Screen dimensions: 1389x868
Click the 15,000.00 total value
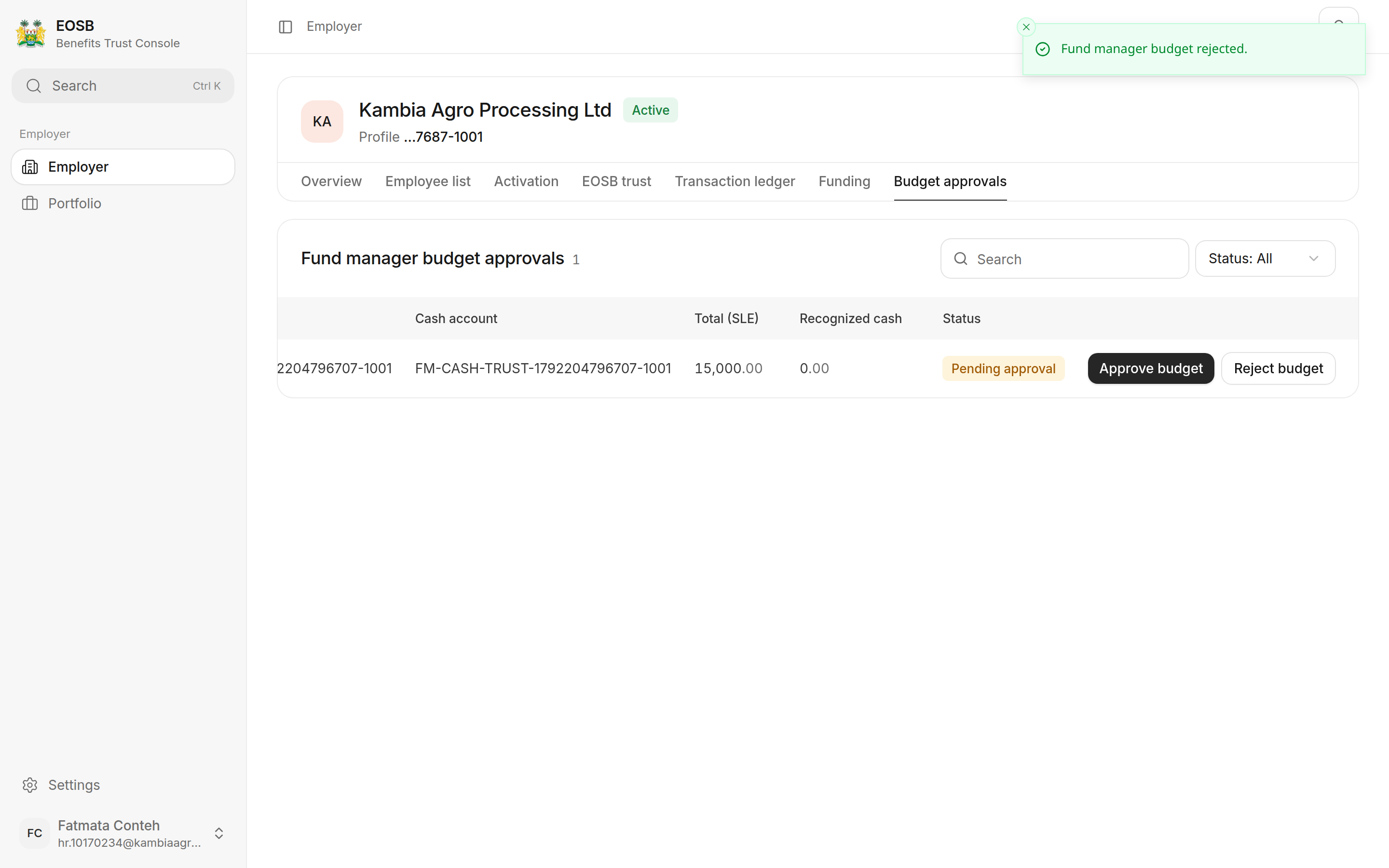[x=728, y=368]
